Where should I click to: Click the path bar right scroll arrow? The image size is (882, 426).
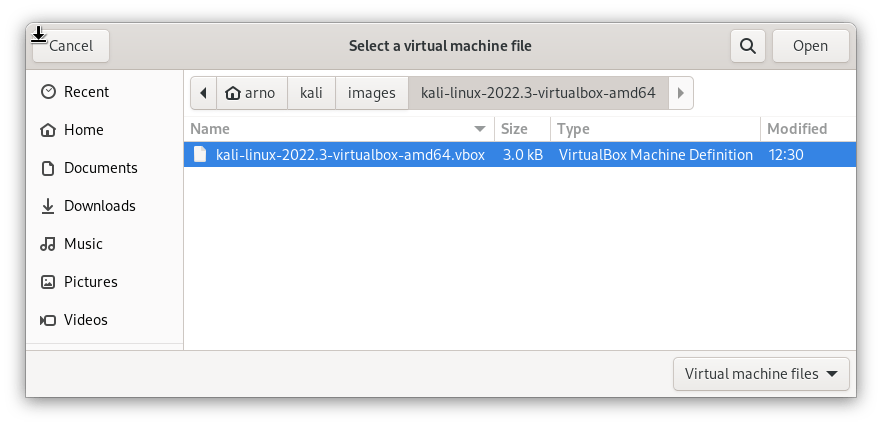(680, 93)
